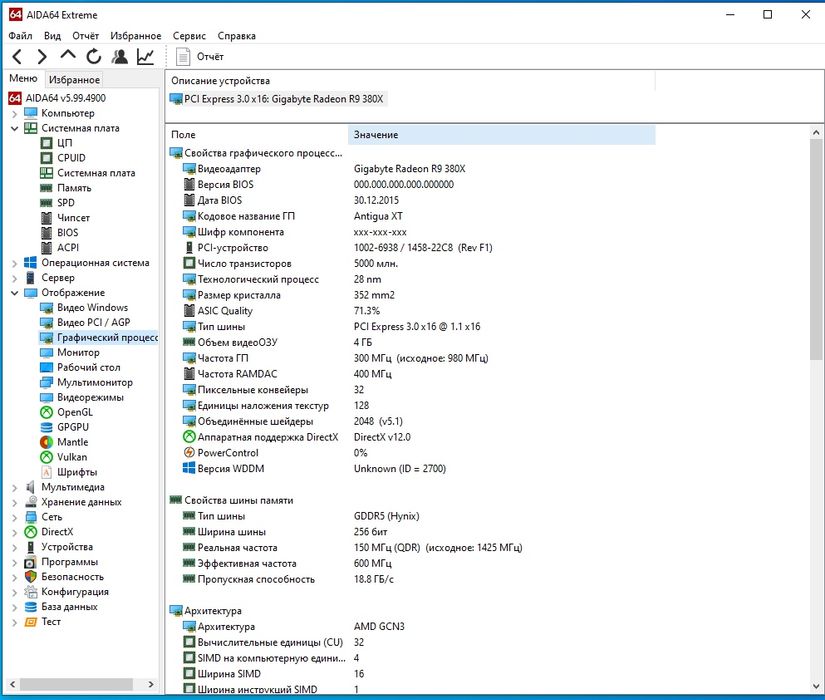Screen dimensions: 825x700
Task: Click the Операционная система Windows icon
Action: (x=31, y=263)
